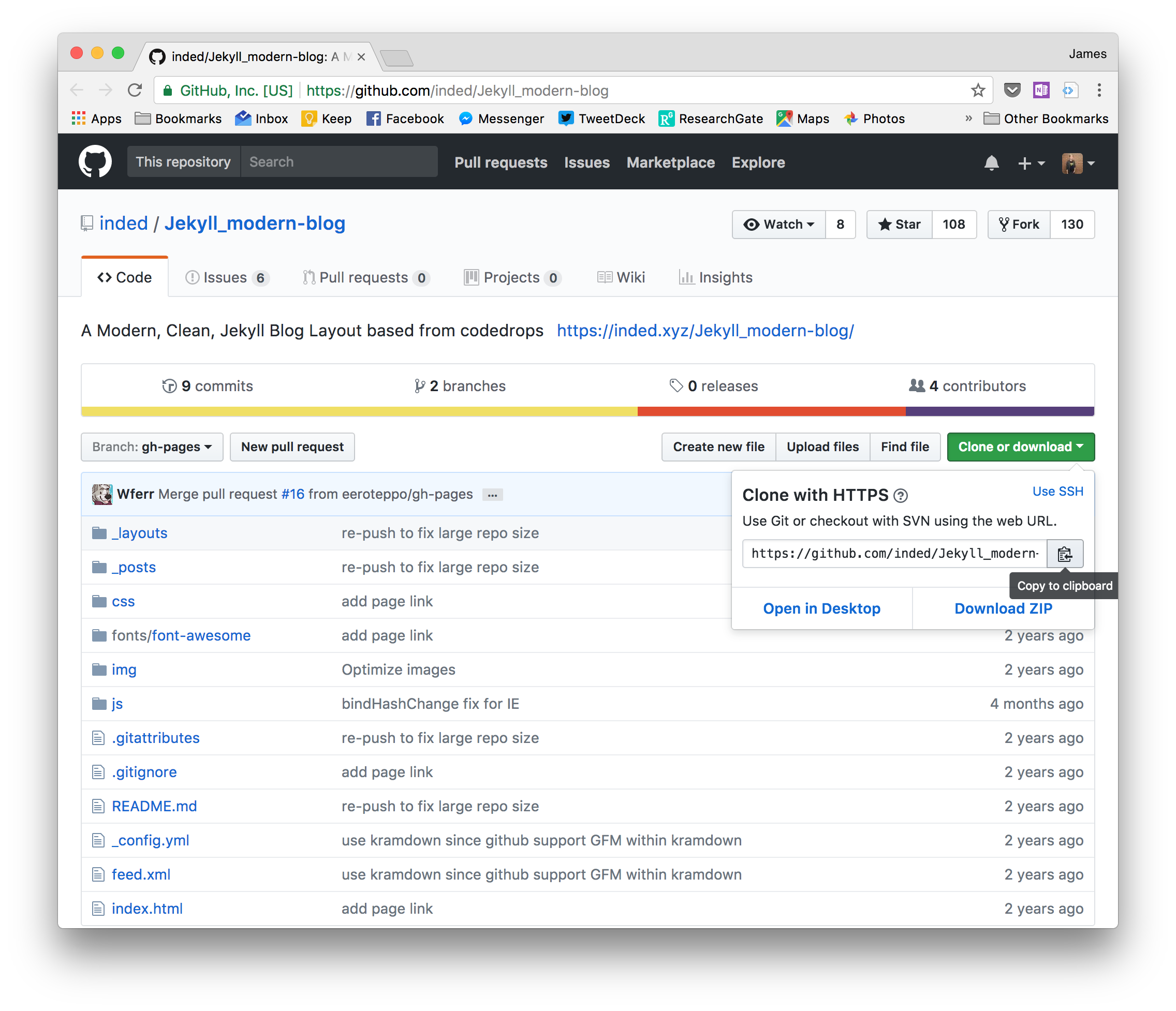The width and height of the screenshot is (1176, 1011).
Task: Click the Pocket extension icon
Action: 1012,90
